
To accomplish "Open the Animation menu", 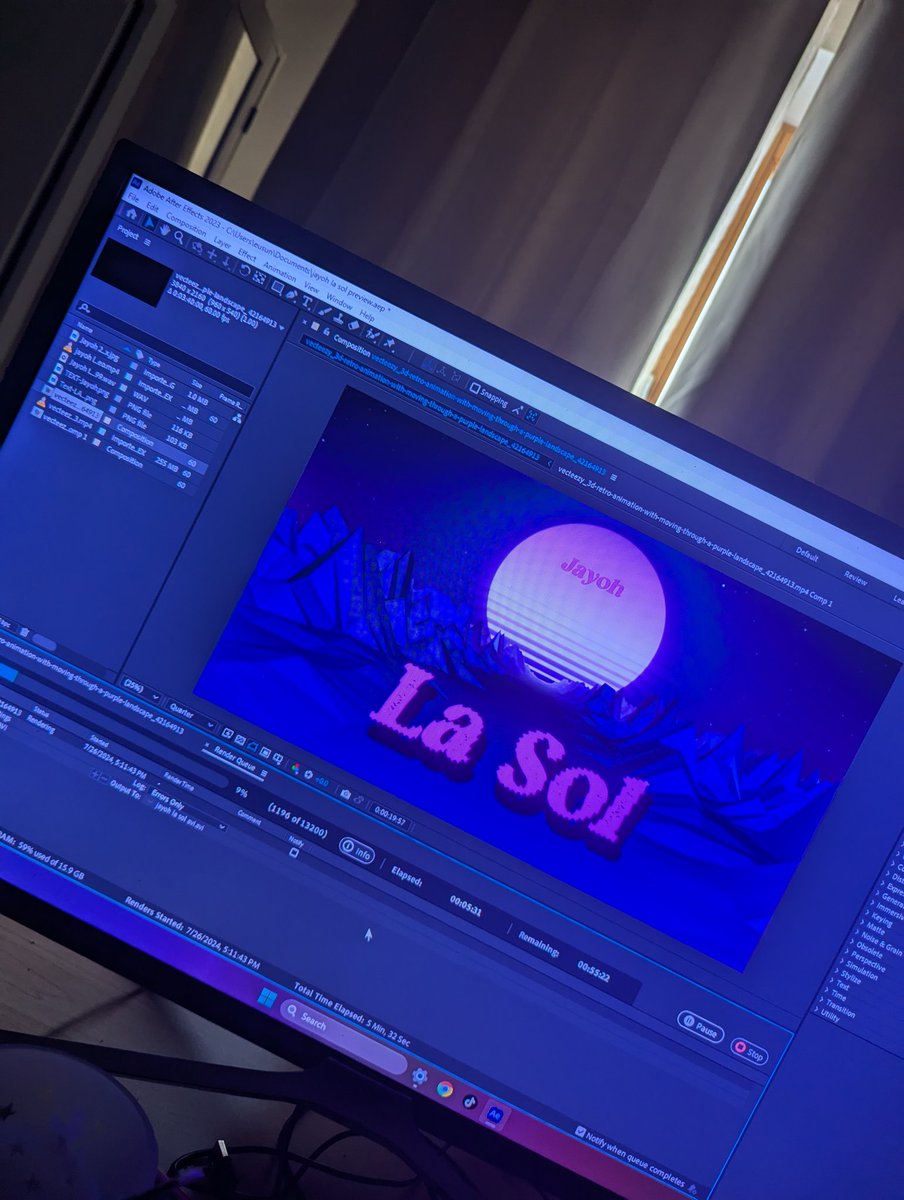I will click(x=279, y=272).
